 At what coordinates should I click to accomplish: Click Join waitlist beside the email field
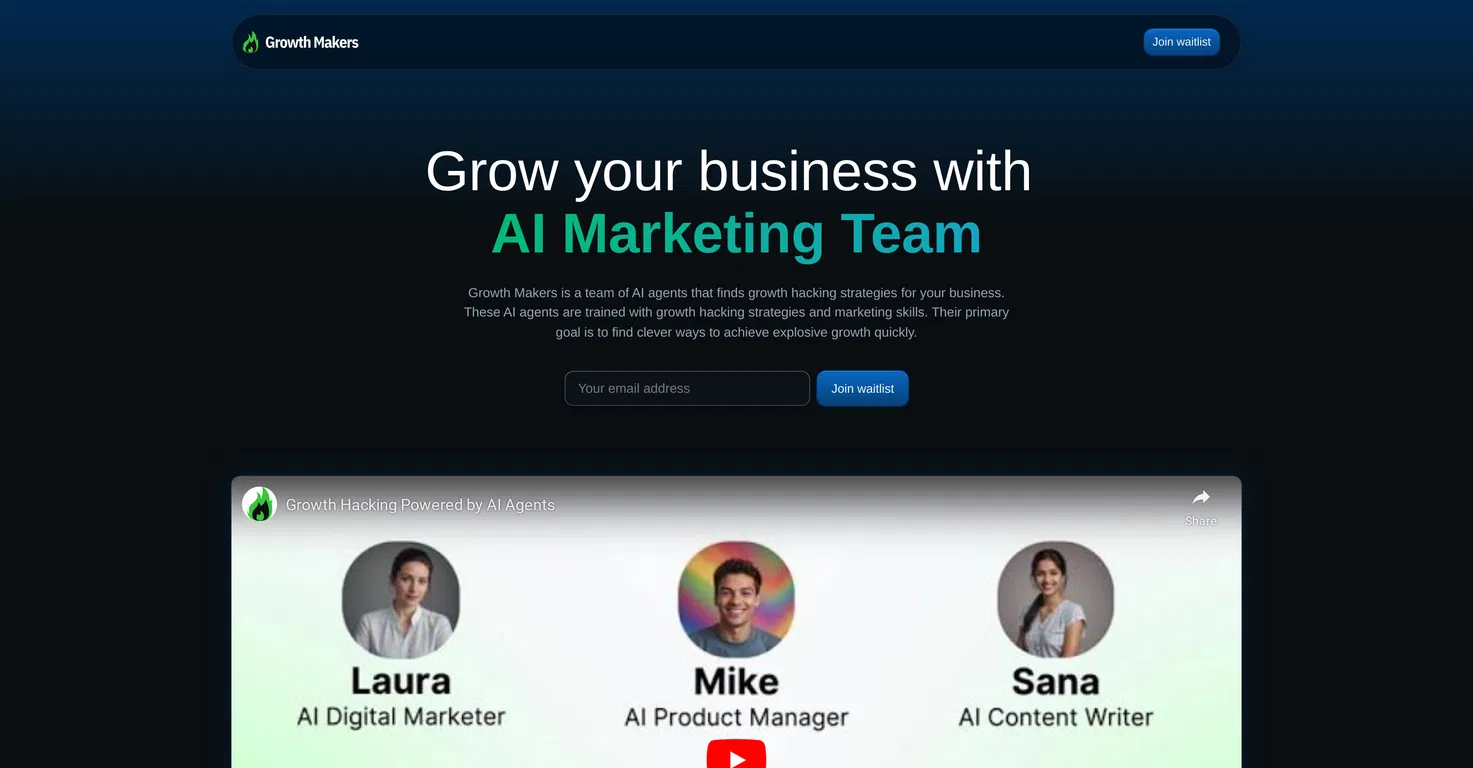pos(862,388)
